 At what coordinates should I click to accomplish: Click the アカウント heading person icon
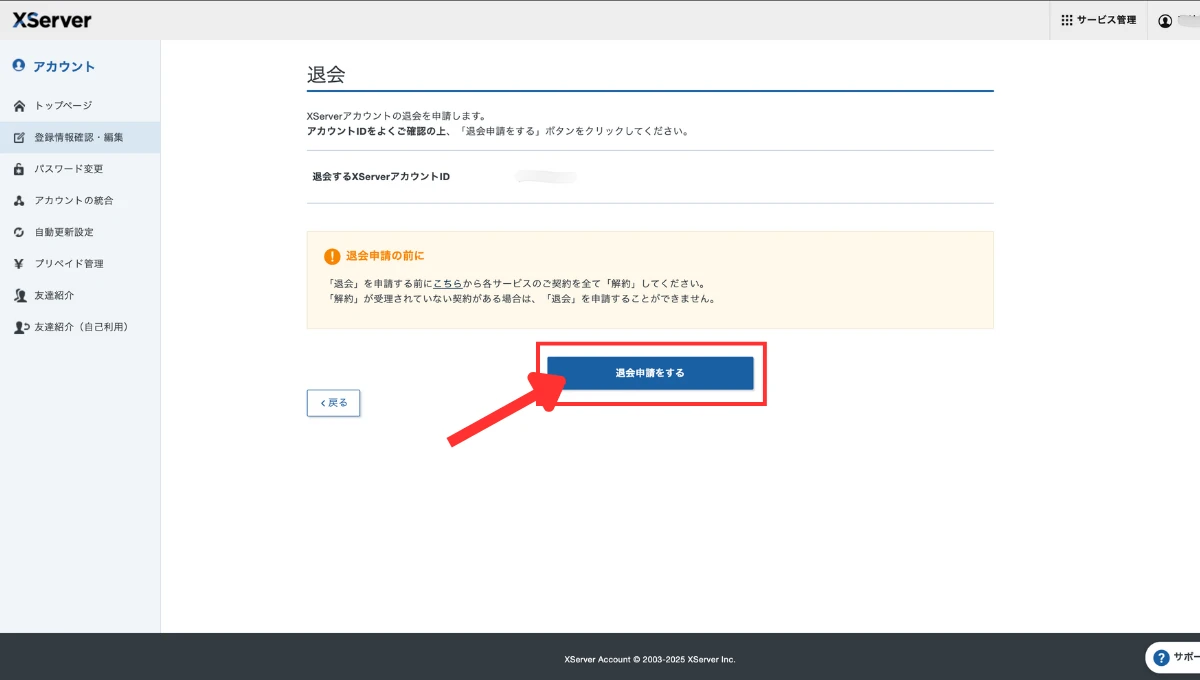pyautogui.click(x=19, y=66)
